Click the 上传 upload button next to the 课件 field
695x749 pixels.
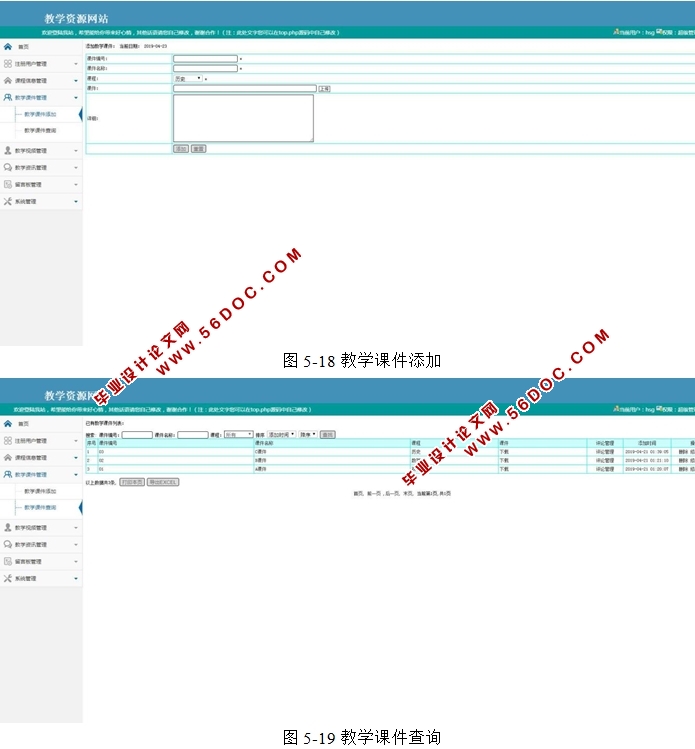[x=324, y=89]
